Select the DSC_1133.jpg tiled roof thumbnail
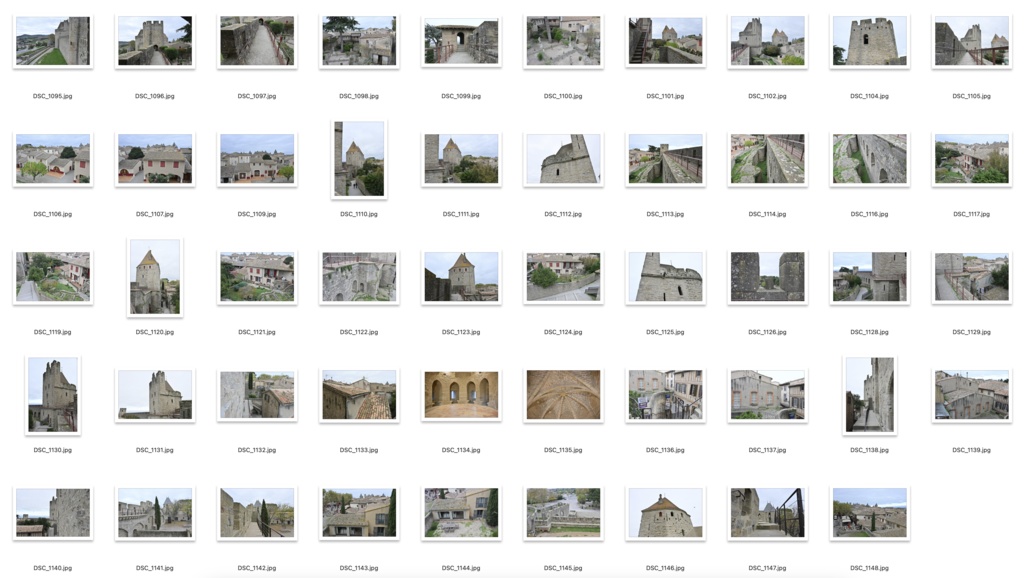 [359, 395]
